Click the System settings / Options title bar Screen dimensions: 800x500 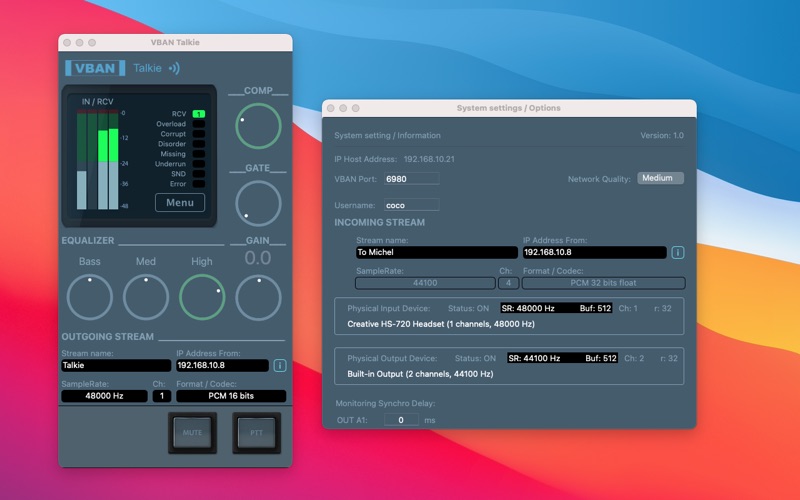[x=509, y=108]
